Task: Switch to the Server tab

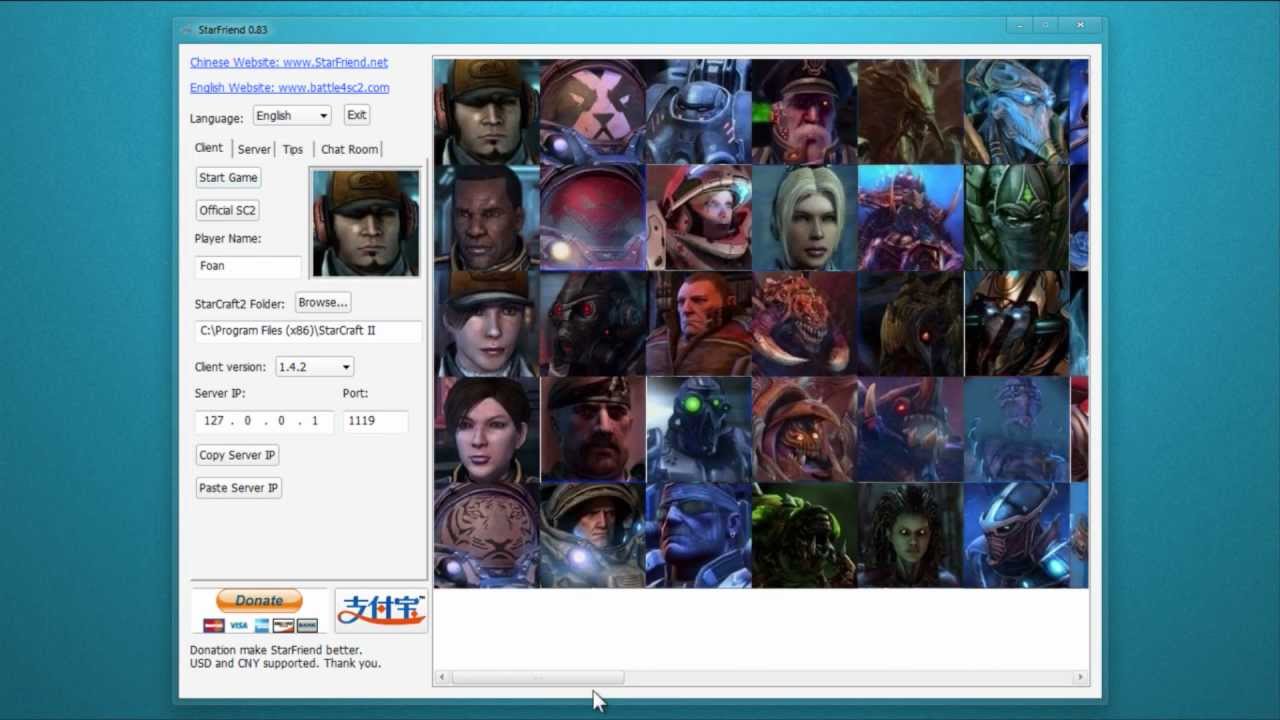Action: (254, 149)
